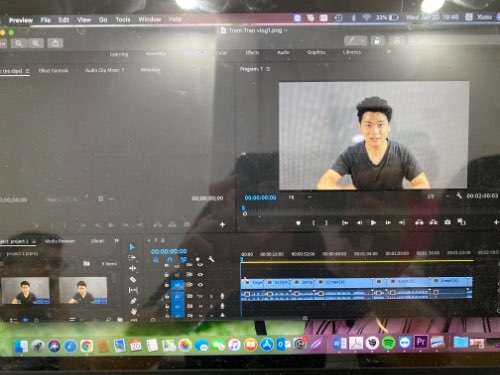Open Program zoom level Fit dropdown
Viewport: 500px width, 375px height.
300,197
